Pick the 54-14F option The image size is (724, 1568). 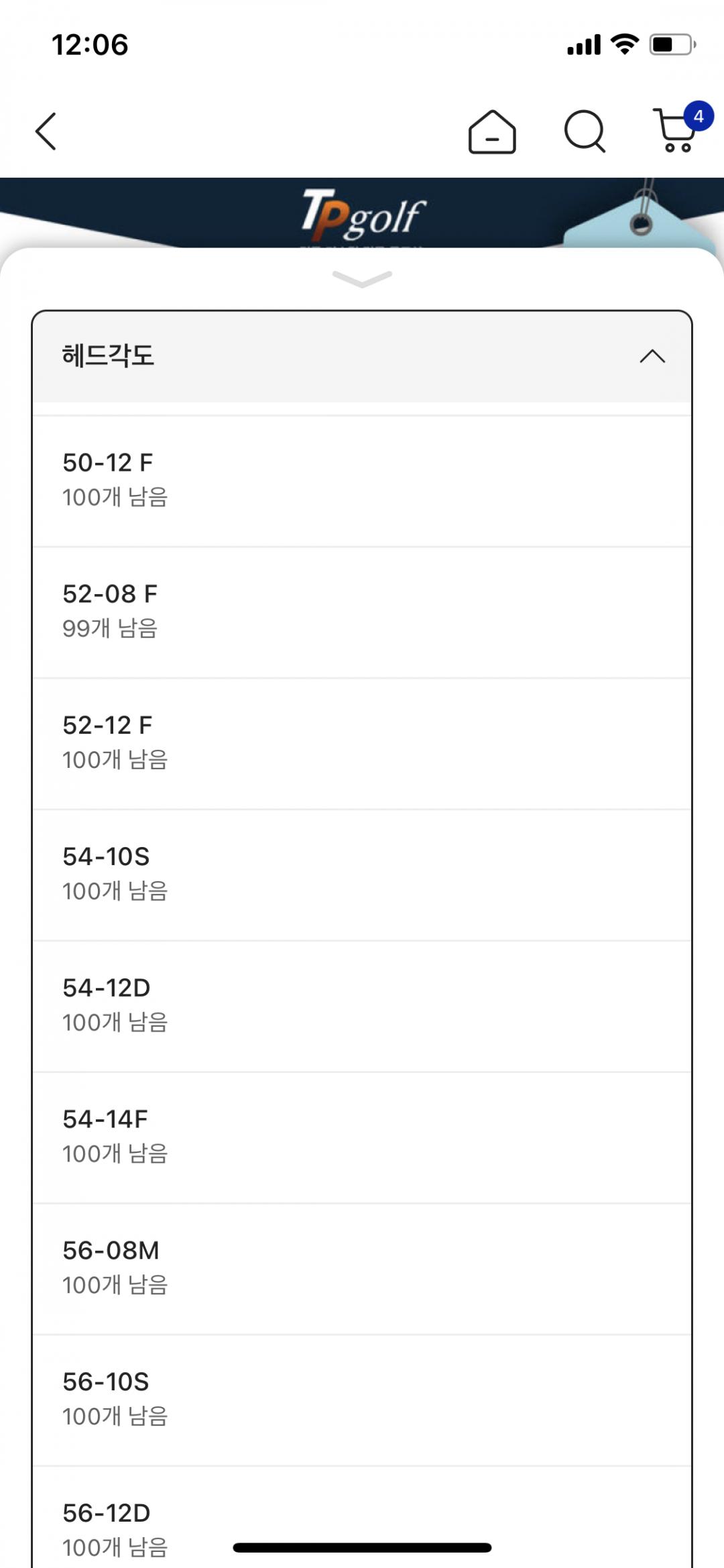[362, 1137]
